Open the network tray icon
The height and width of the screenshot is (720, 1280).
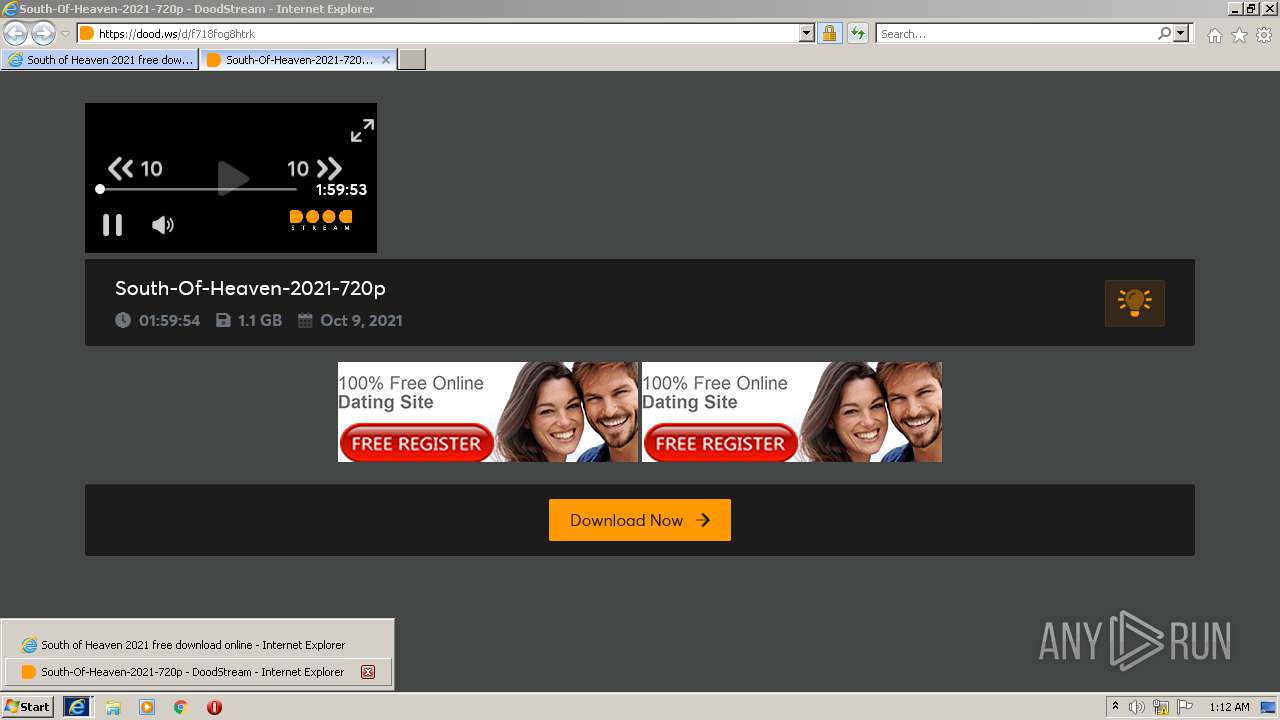[1161, 707]
